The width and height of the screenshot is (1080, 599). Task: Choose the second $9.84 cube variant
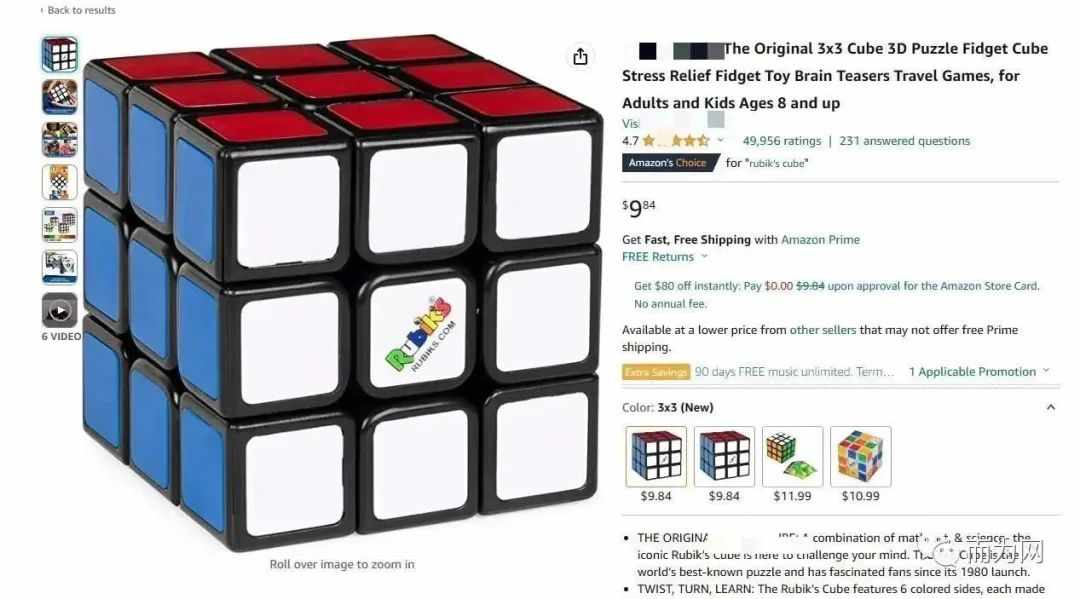click(x=724, y=456)
